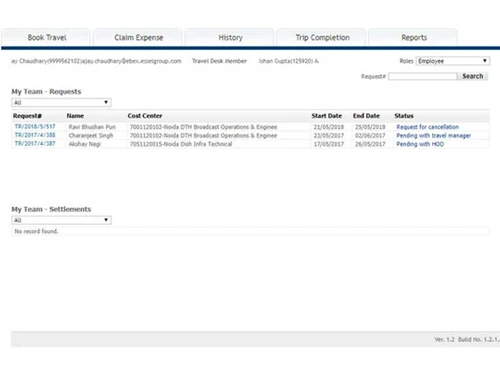Click the Search button
The height and width of the screenshot is (375, 500).
tap(473, 76)
